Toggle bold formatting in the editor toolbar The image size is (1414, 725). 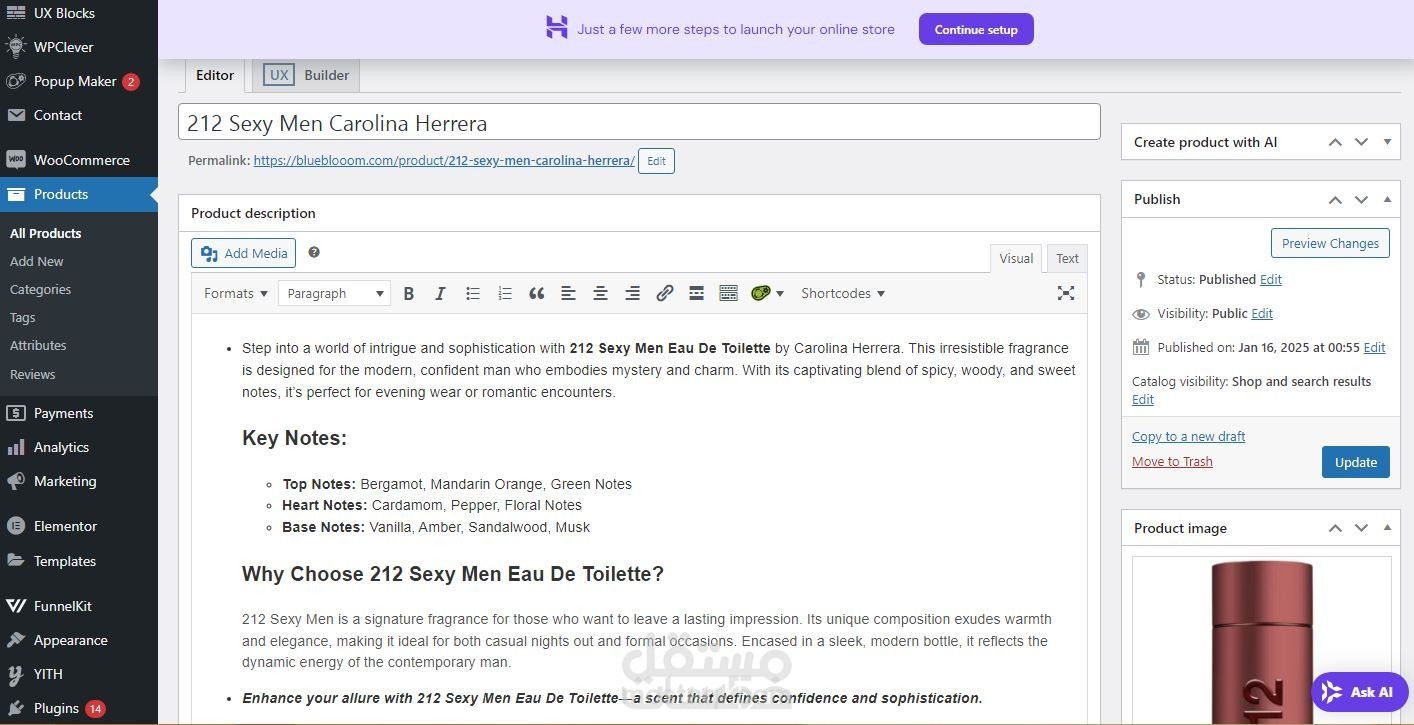click(x=408, y=293)
